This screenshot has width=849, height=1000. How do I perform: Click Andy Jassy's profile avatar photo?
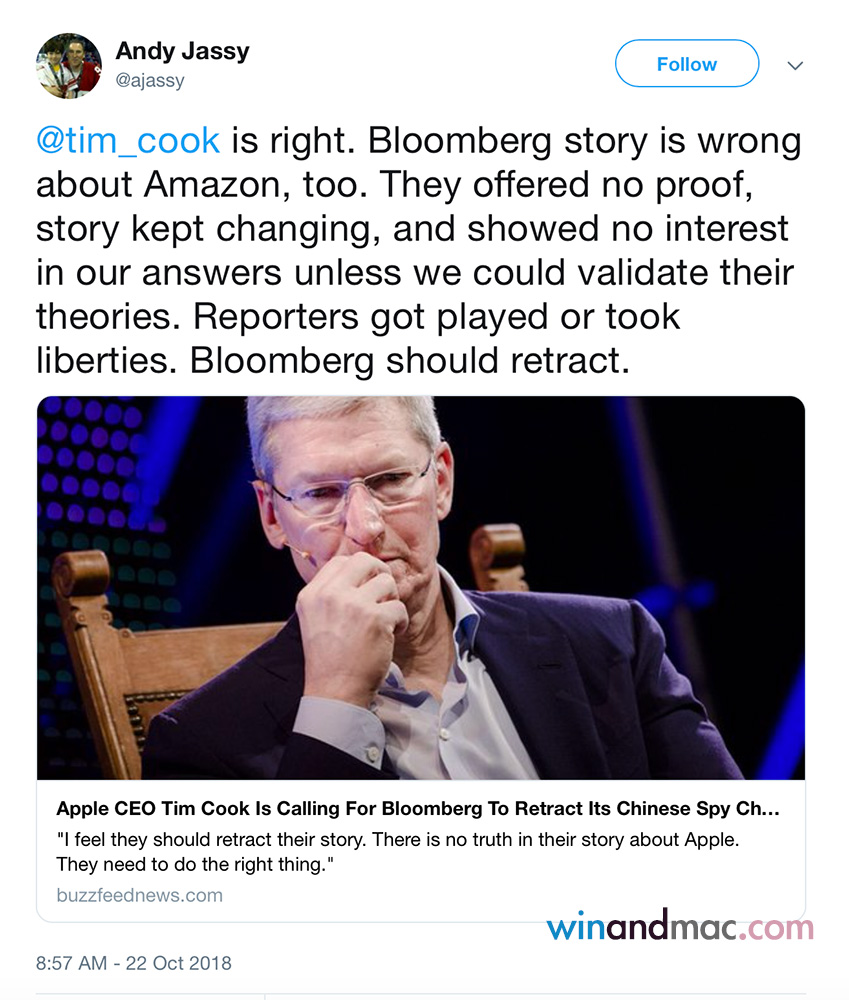click(x=69, y=65)
